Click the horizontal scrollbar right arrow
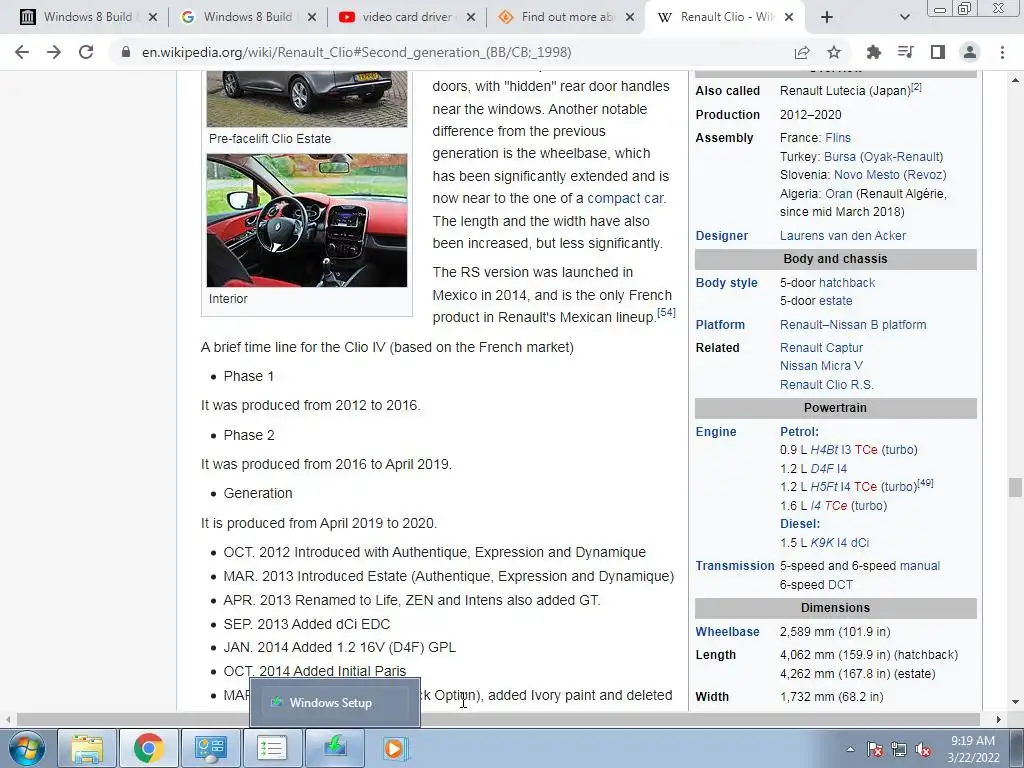This screenshot has height=768, width=1024. (x=998, y=719)
